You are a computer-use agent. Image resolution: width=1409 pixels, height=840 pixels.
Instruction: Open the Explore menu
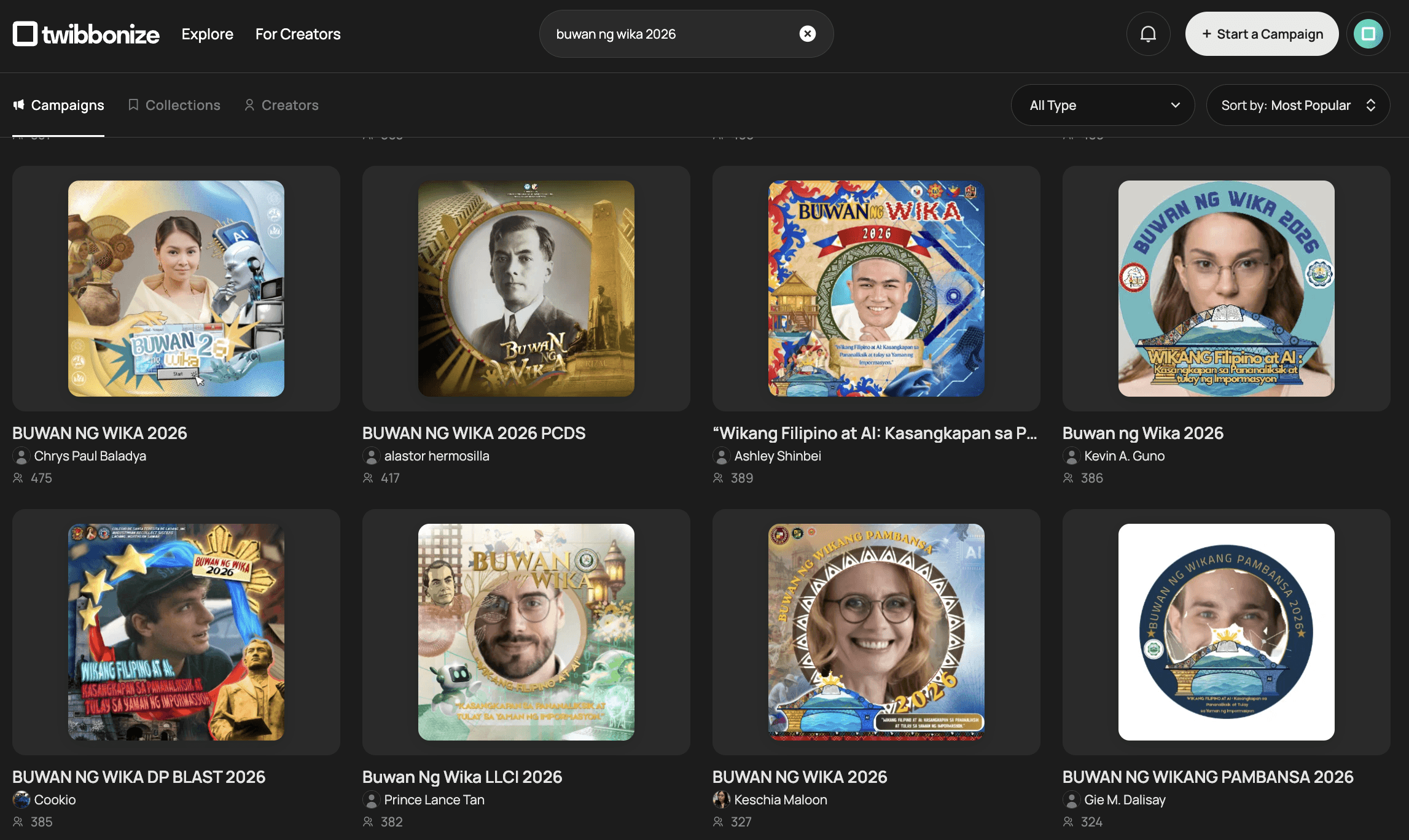[x=207, y=34]
